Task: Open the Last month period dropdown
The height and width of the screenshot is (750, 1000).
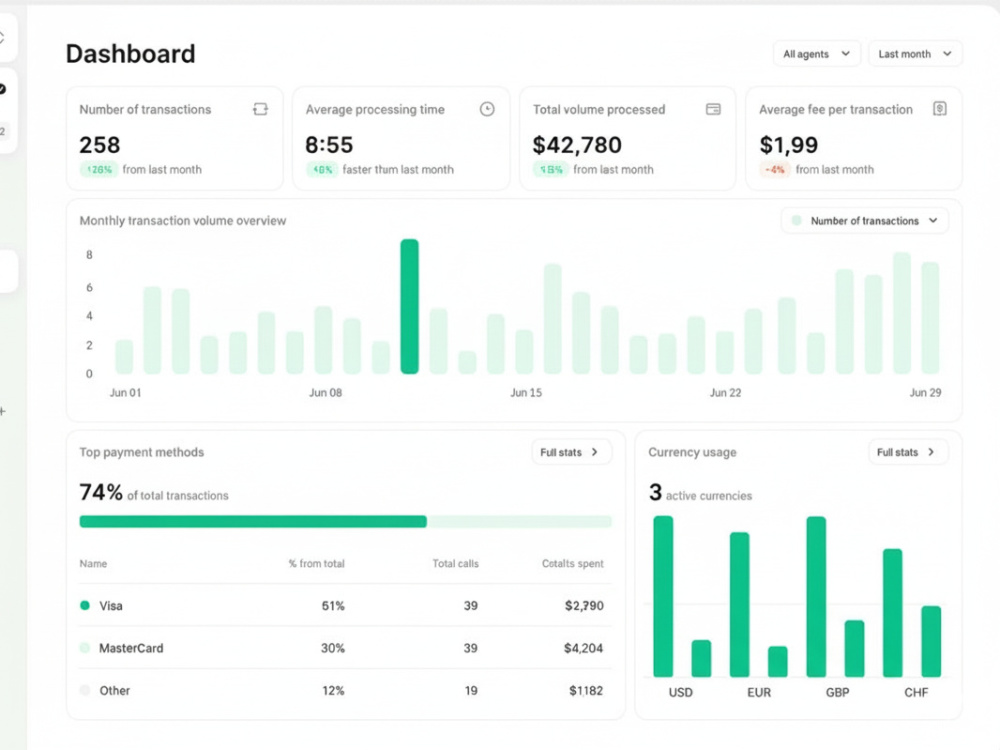Action: point(915,54)
